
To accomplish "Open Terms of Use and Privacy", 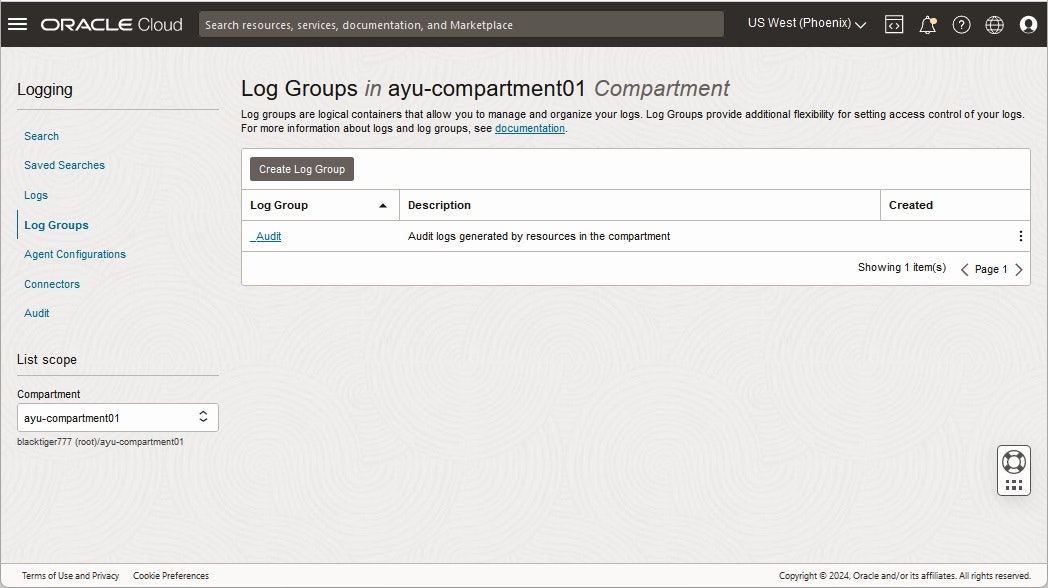I will point(70,576).
